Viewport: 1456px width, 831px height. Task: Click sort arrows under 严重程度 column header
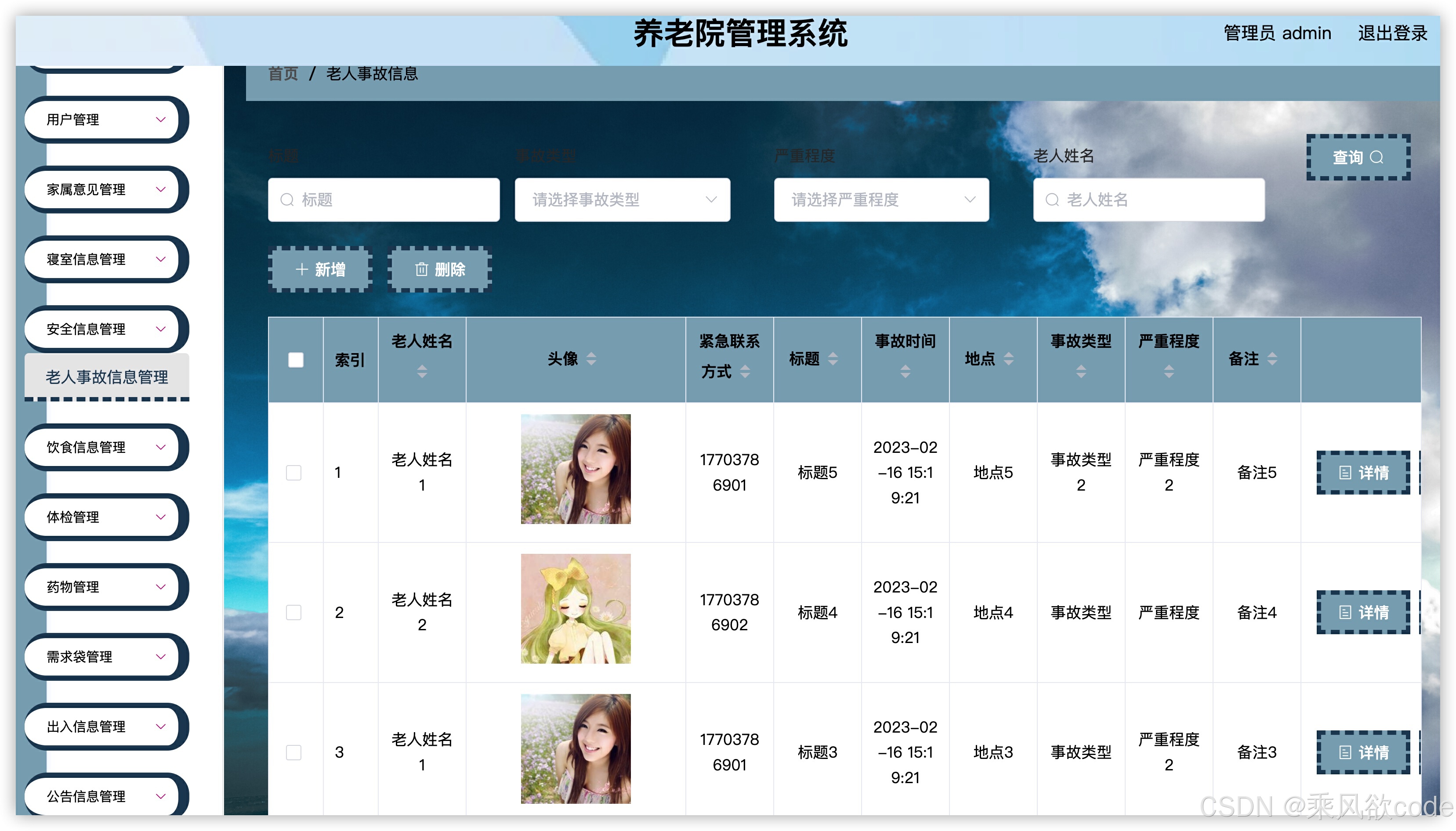coord(1168,372)
